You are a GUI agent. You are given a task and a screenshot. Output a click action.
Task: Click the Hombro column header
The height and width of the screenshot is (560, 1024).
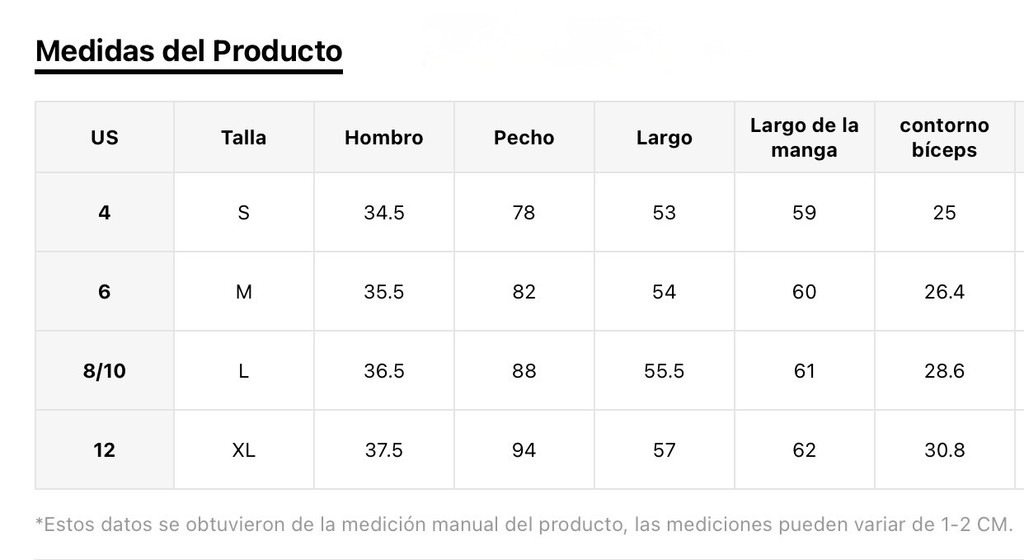click(384, 137)
